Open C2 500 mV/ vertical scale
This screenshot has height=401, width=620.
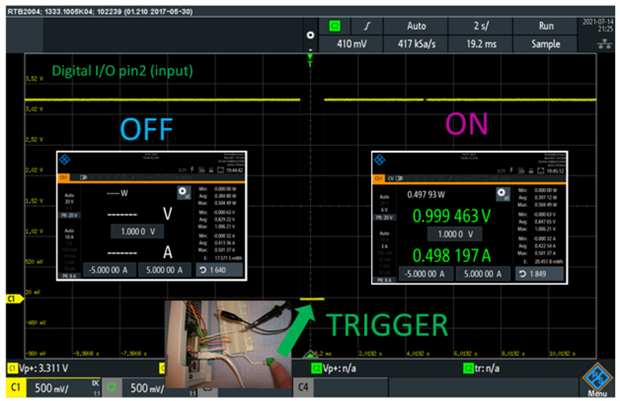coord(146,388)
